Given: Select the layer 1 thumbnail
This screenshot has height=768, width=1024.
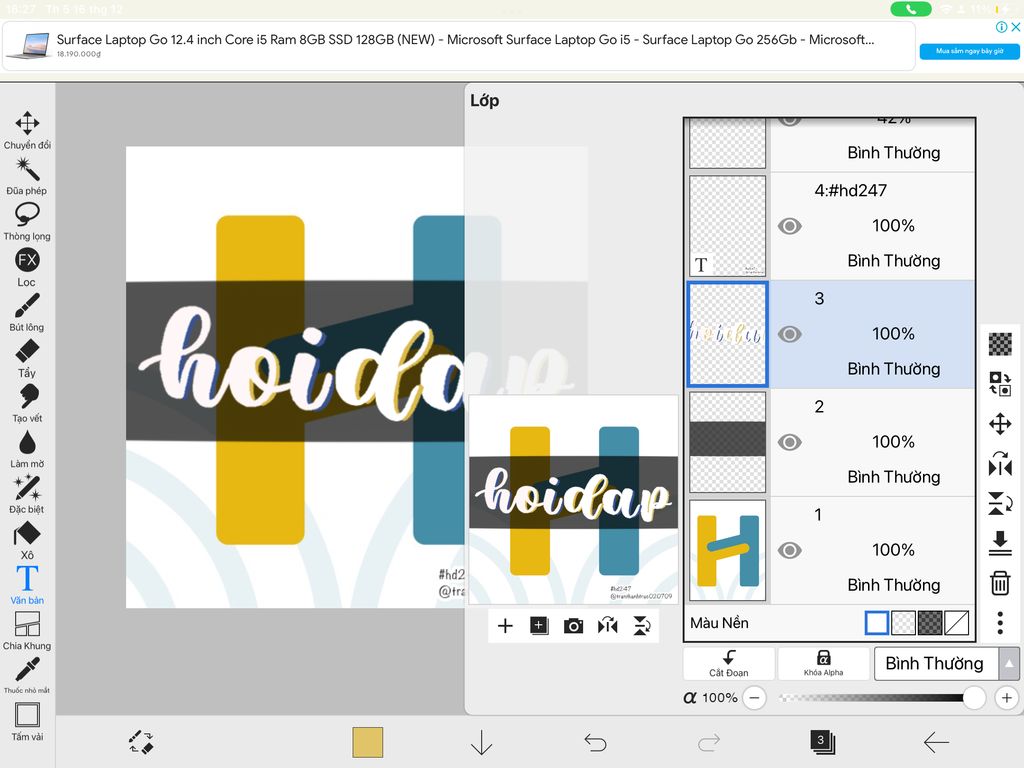Looking at the screenshot, I should [728, 551].
